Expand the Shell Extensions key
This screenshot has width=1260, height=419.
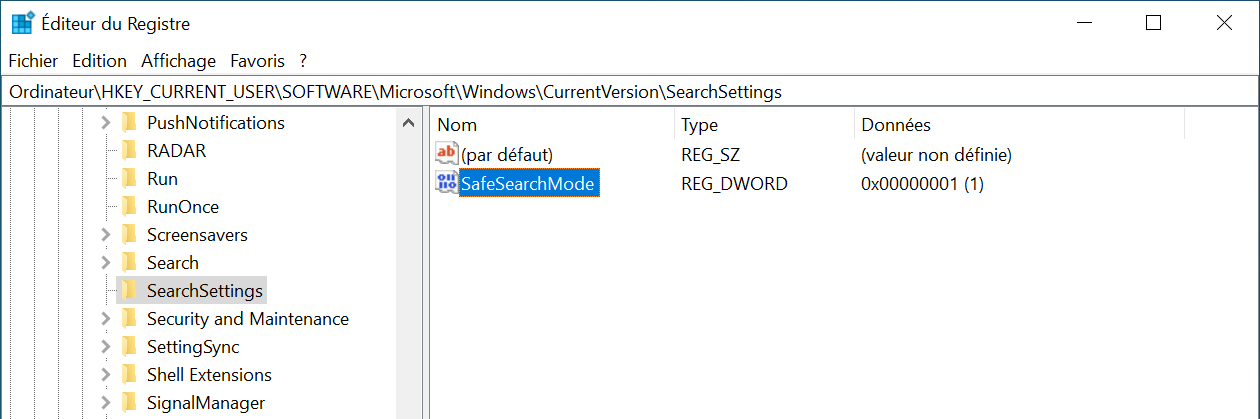(106, 375)
